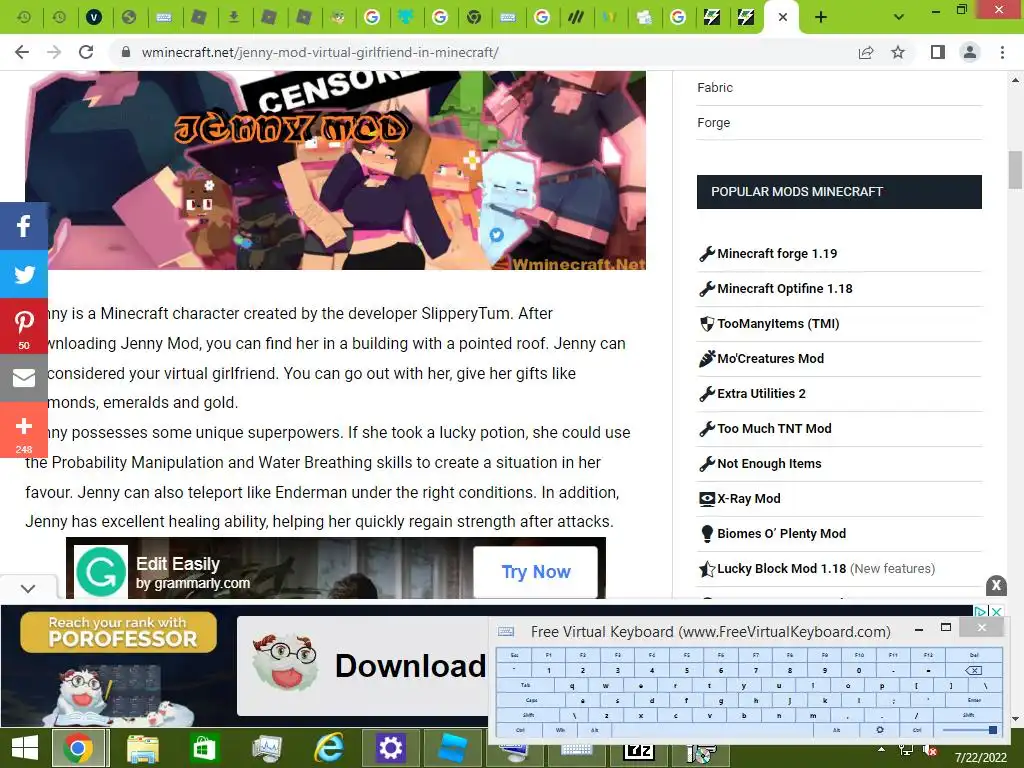Click the address bar URL field
This screenshot has width=1024, height=768.
(483, 52)
